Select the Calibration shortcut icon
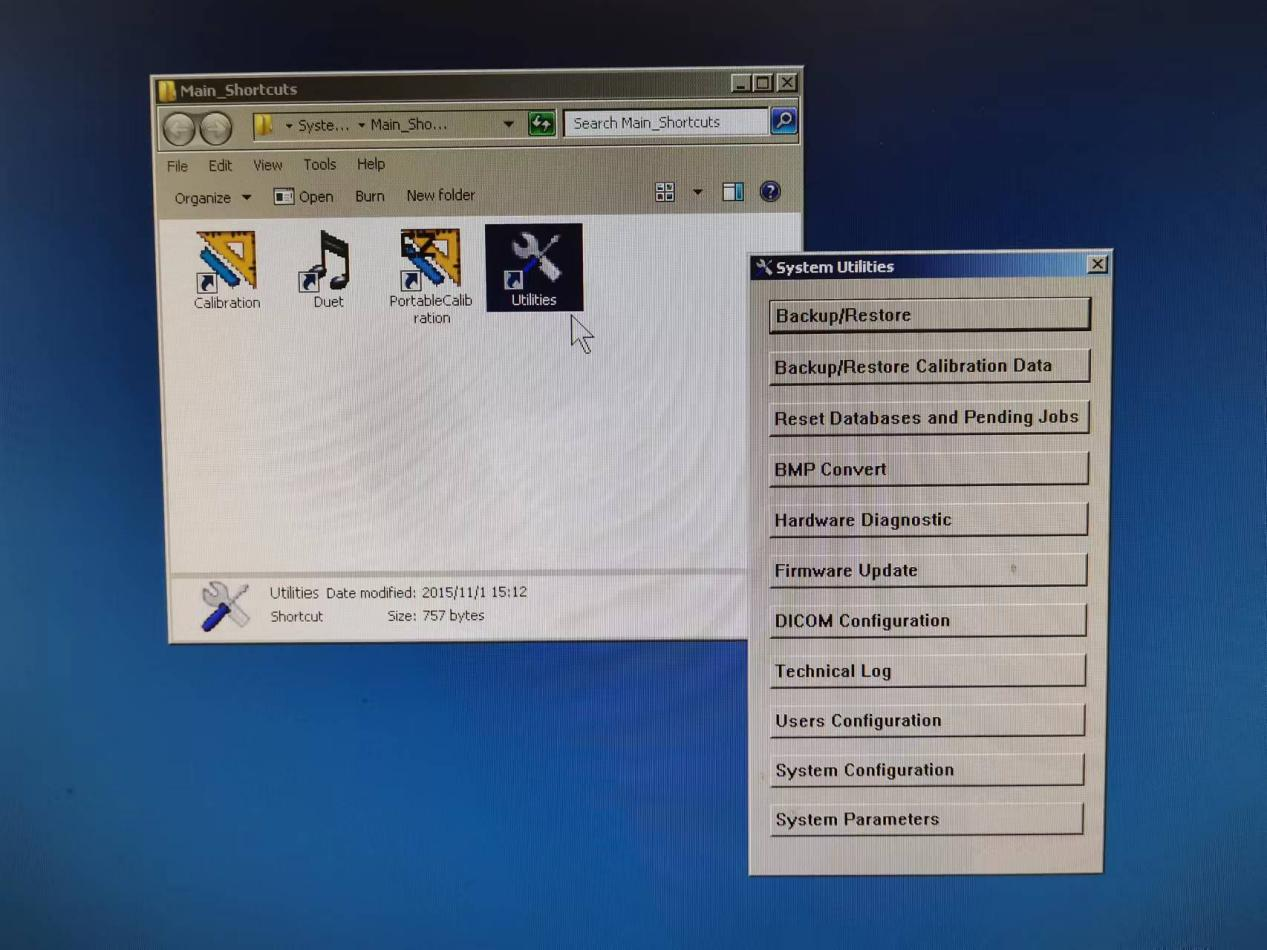This screenshot has height=950, width=1267. point(227,270)
